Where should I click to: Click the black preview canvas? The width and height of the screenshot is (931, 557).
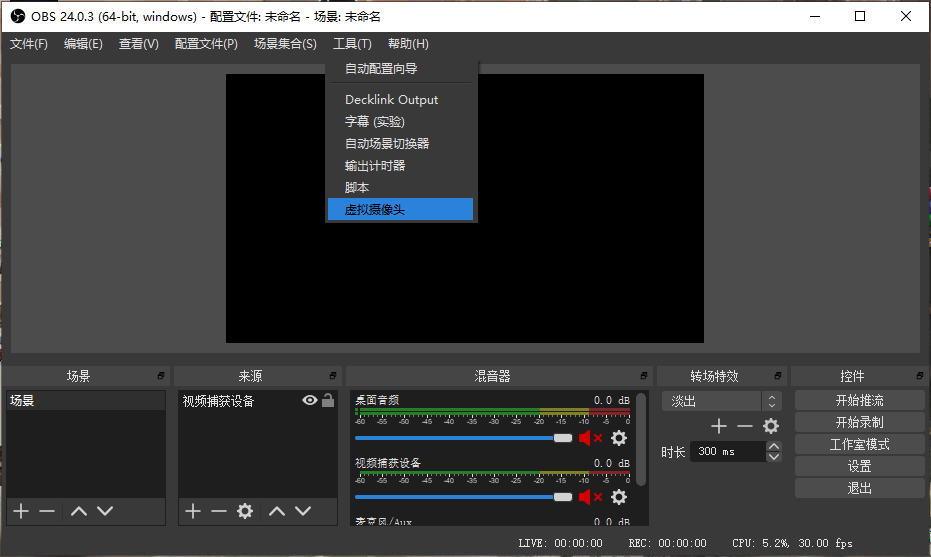point(465,208)
